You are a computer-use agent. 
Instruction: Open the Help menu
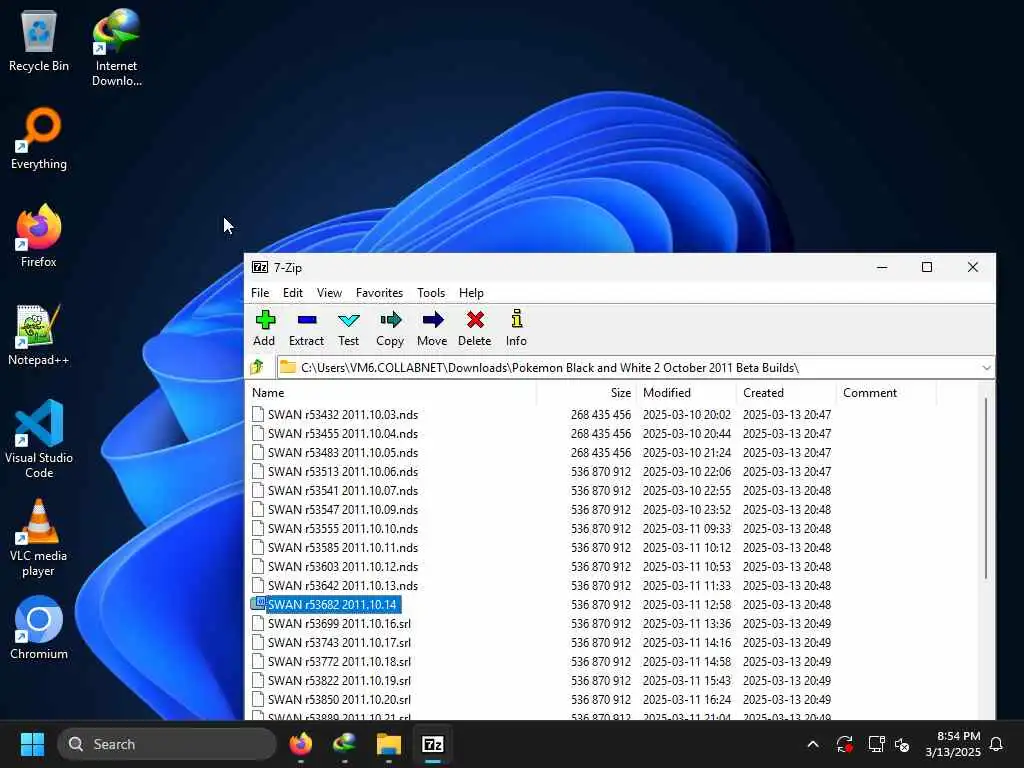coord(471,293)
